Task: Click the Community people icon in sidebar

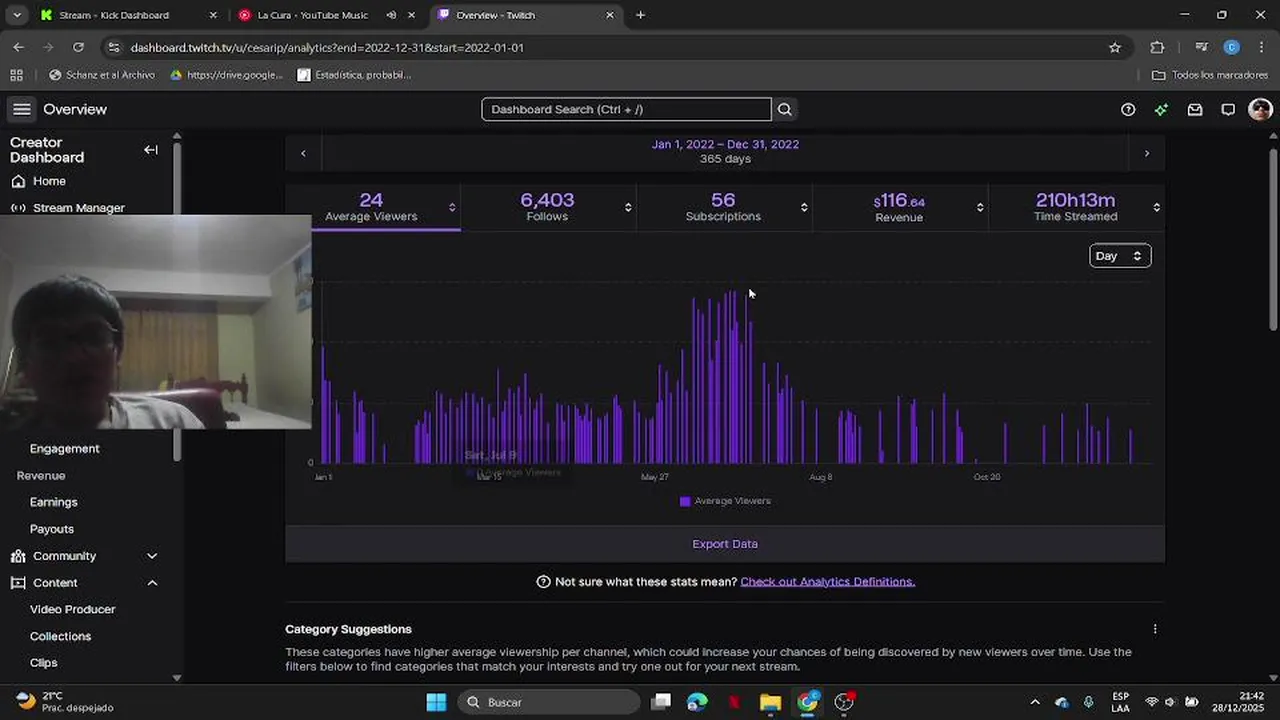Action: pyautogui.click(x=18, y=556)
